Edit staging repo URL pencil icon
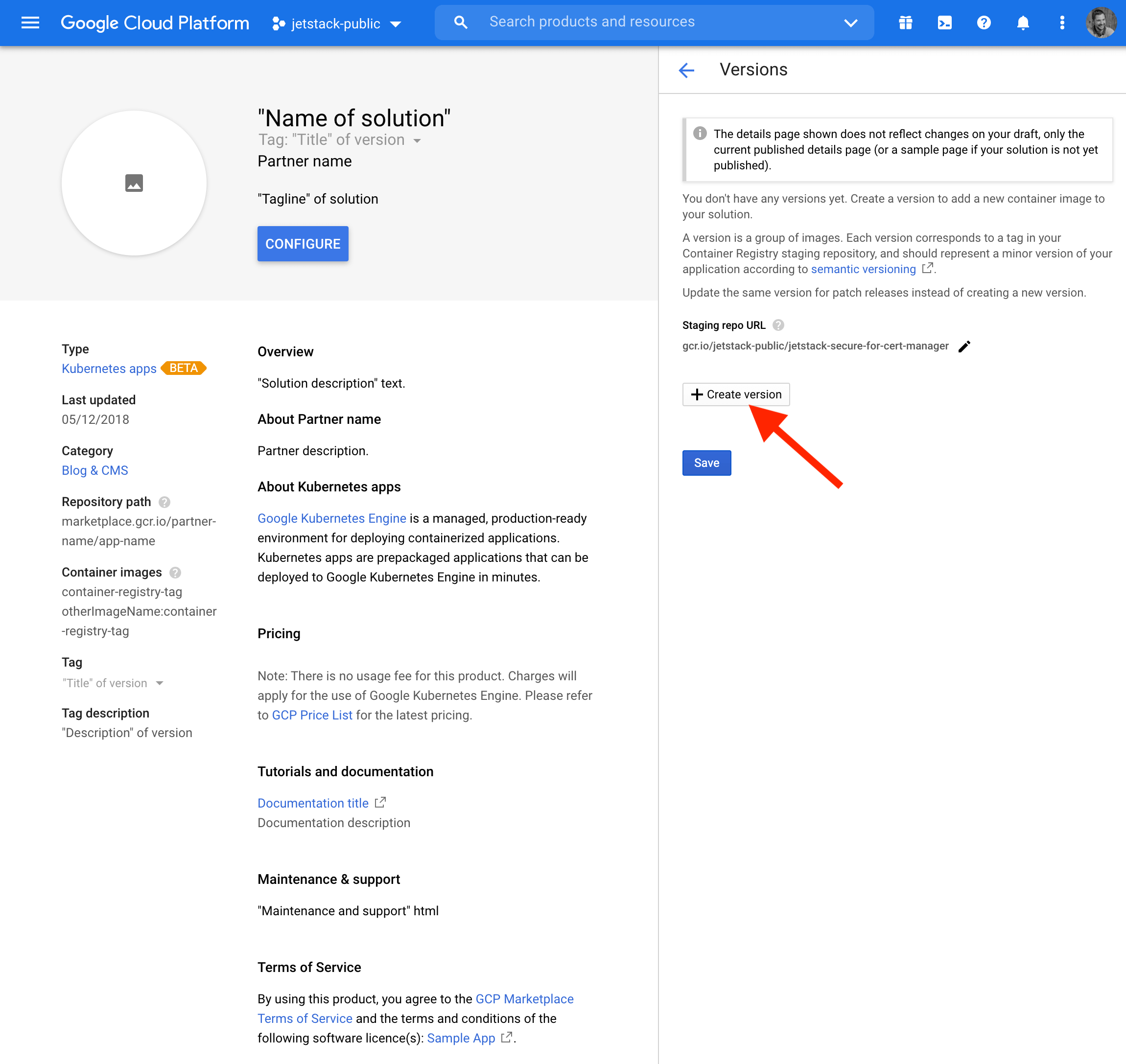This screenshot has height=1064, width=1126. pos(964,346)
